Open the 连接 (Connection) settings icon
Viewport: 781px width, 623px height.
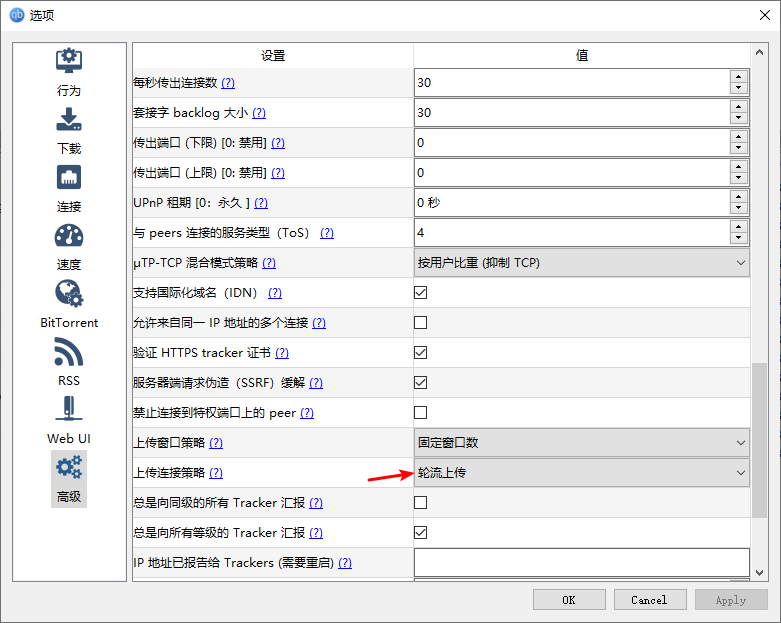pos(69,178)
